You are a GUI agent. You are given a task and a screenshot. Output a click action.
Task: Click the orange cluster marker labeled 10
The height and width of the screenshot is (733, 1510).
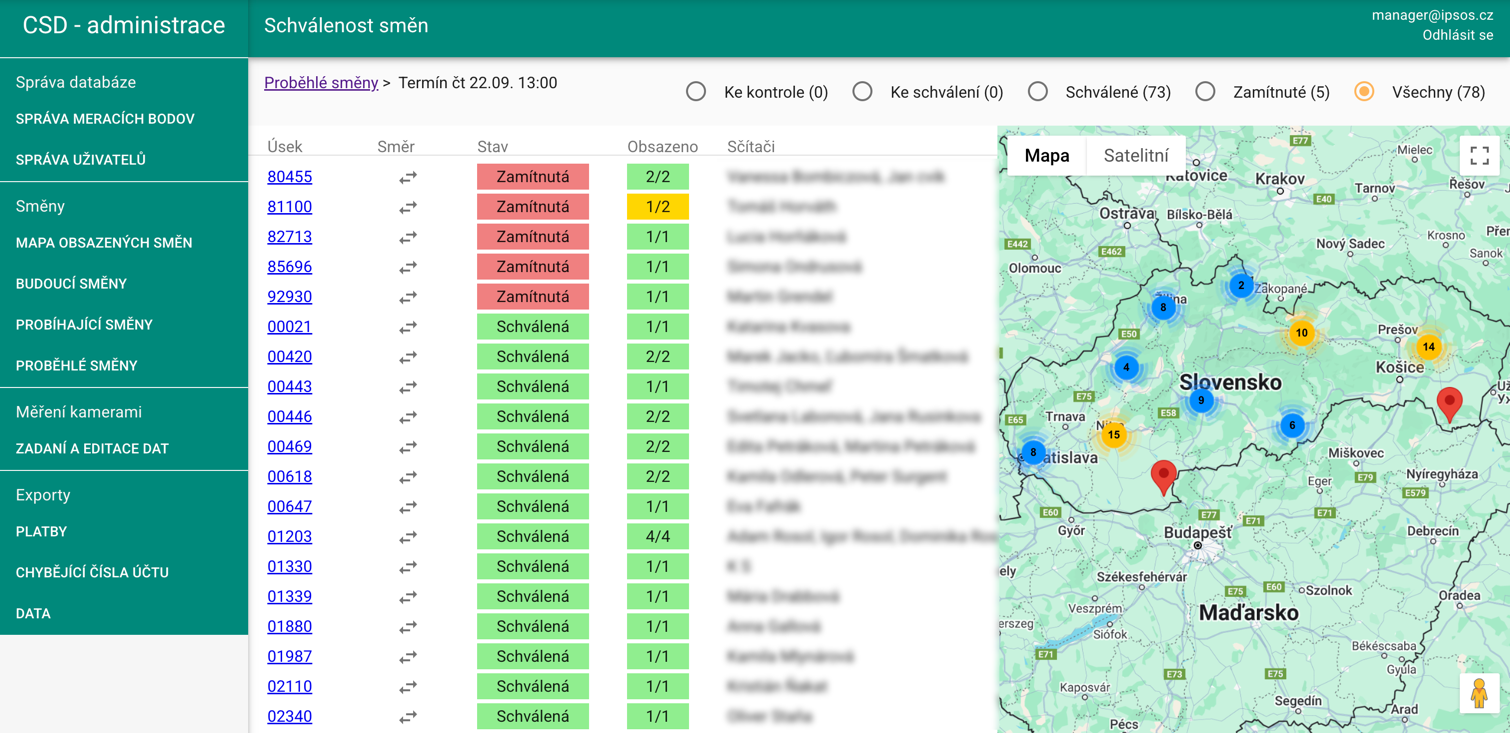pyautogui.click(x=1301, y=333)
